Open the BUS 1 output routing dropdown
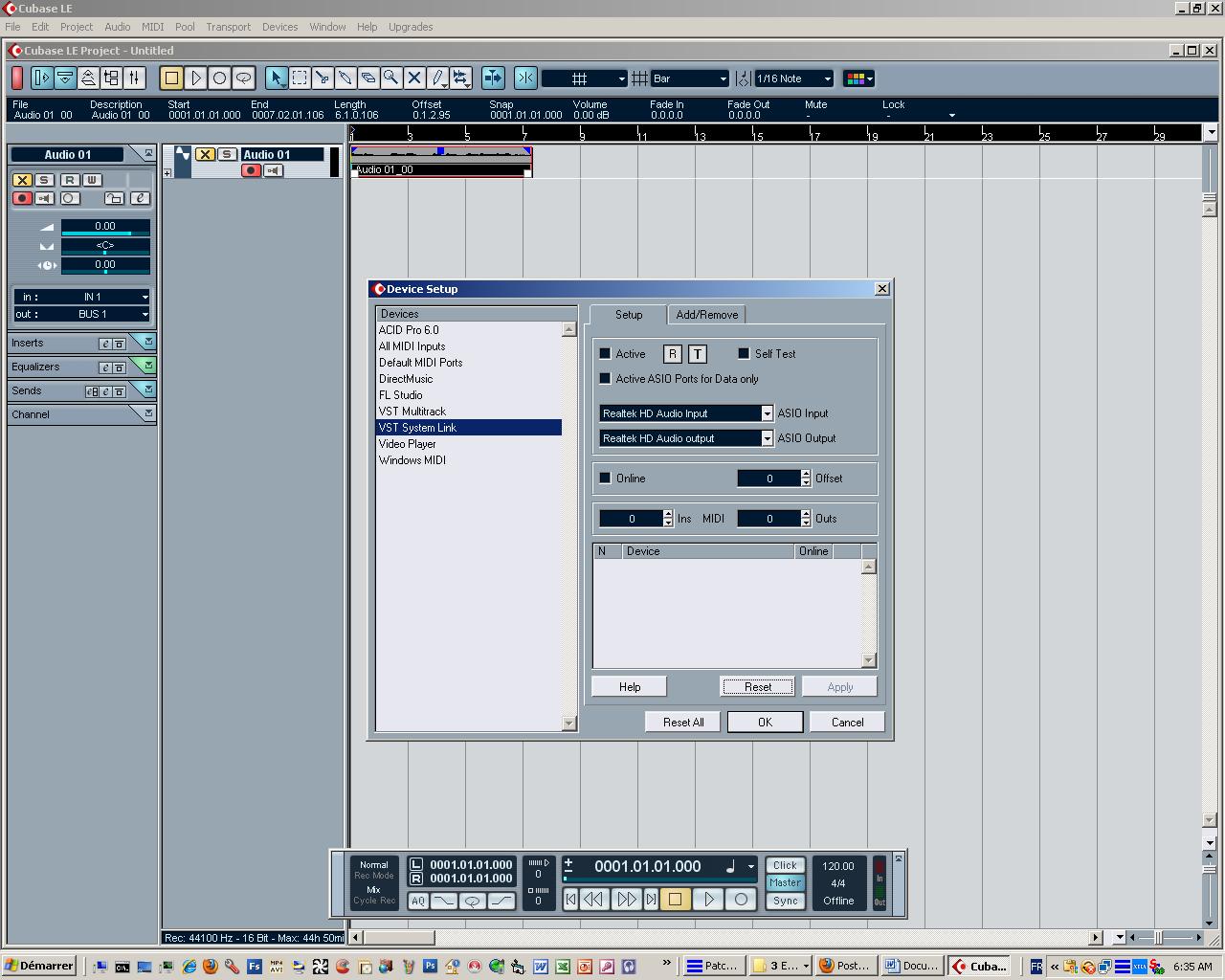The height and width of the screenshot is (980, 1225). click(x=81, y=314)
